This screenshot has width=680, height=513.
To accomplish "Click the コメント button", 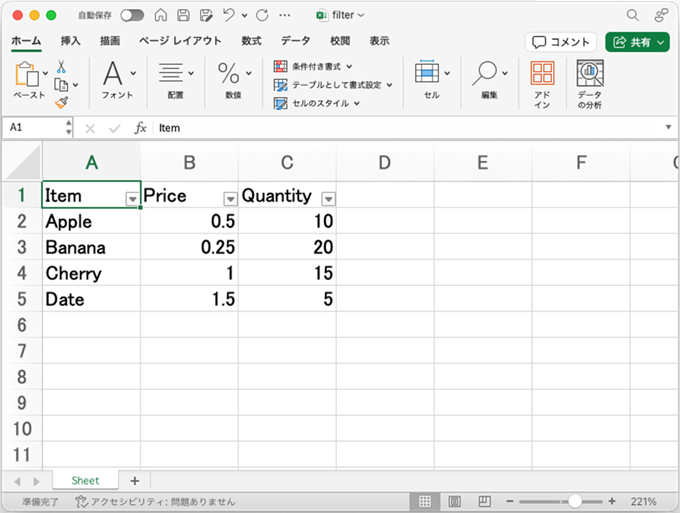I will pyautogui.click(x=561, y=42).
